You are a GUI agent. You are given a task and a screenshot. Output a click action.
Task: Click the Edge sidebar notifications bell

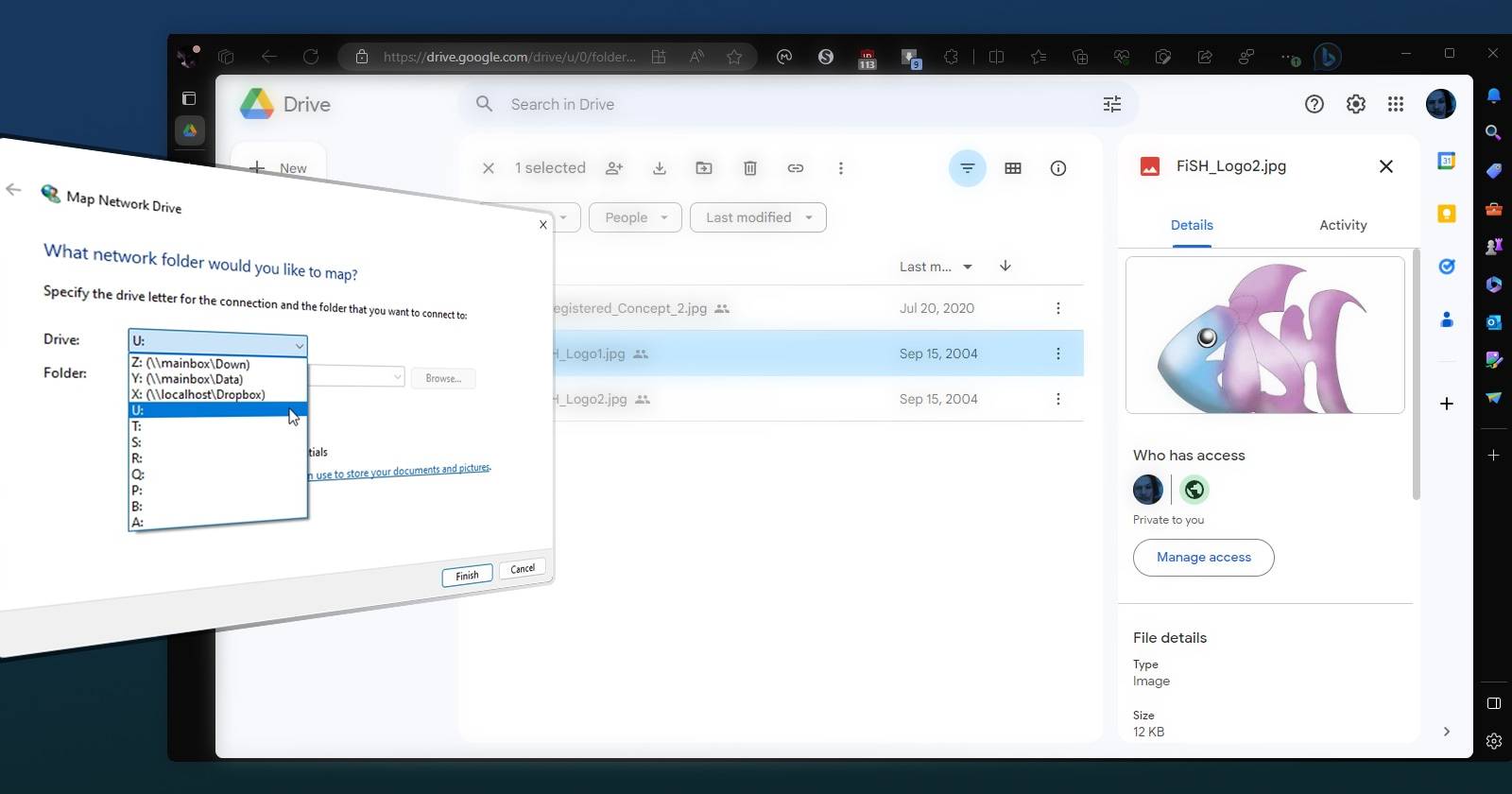coord(1494,95)
